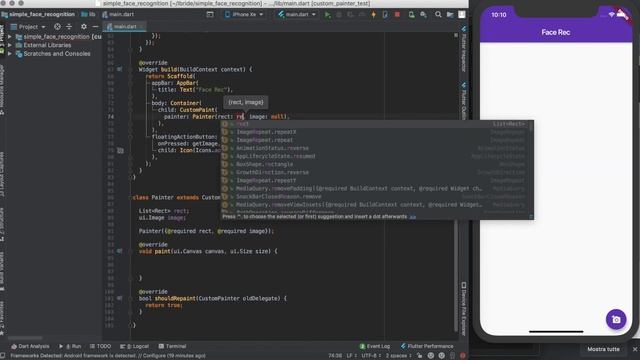Open the iPhone Xʀ device selector dropdown
The height and width of the screenshot is (360, 640).
click(244, 14)
